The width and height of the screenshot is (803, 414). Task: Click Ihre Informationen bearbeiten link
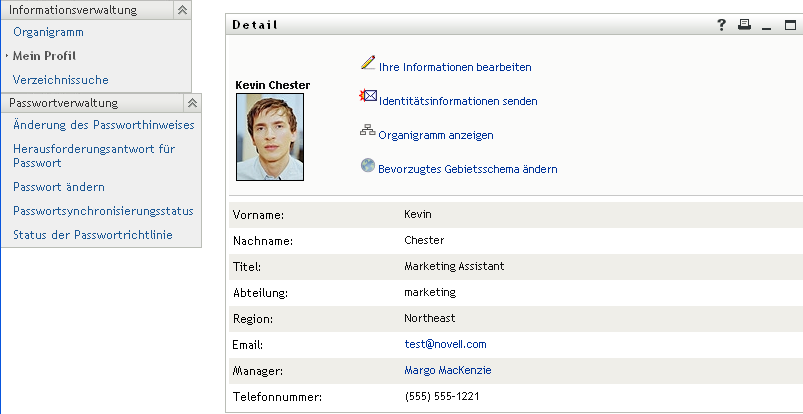pos(455,67)
